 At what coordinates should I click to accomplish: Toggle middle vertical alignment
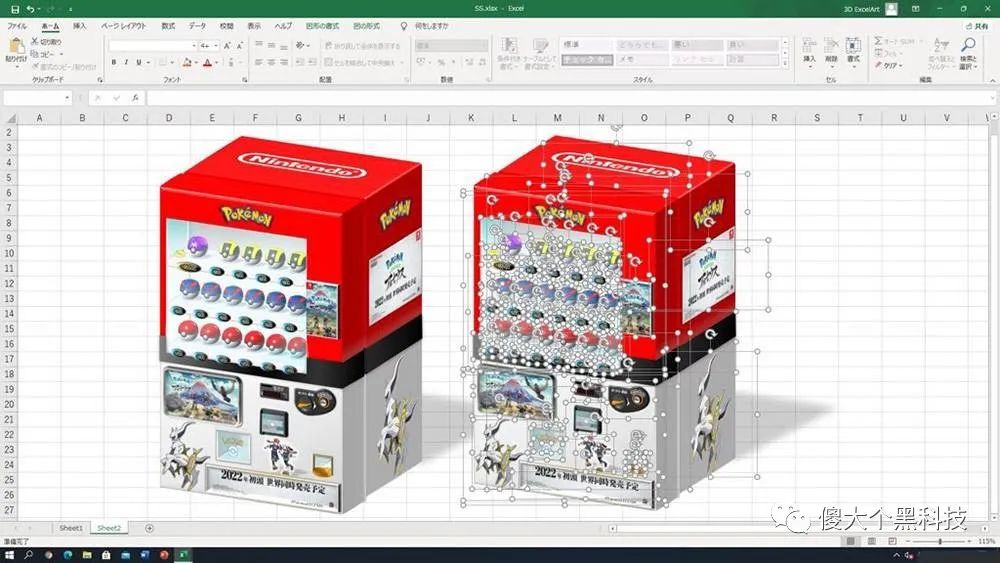[272, 46]
